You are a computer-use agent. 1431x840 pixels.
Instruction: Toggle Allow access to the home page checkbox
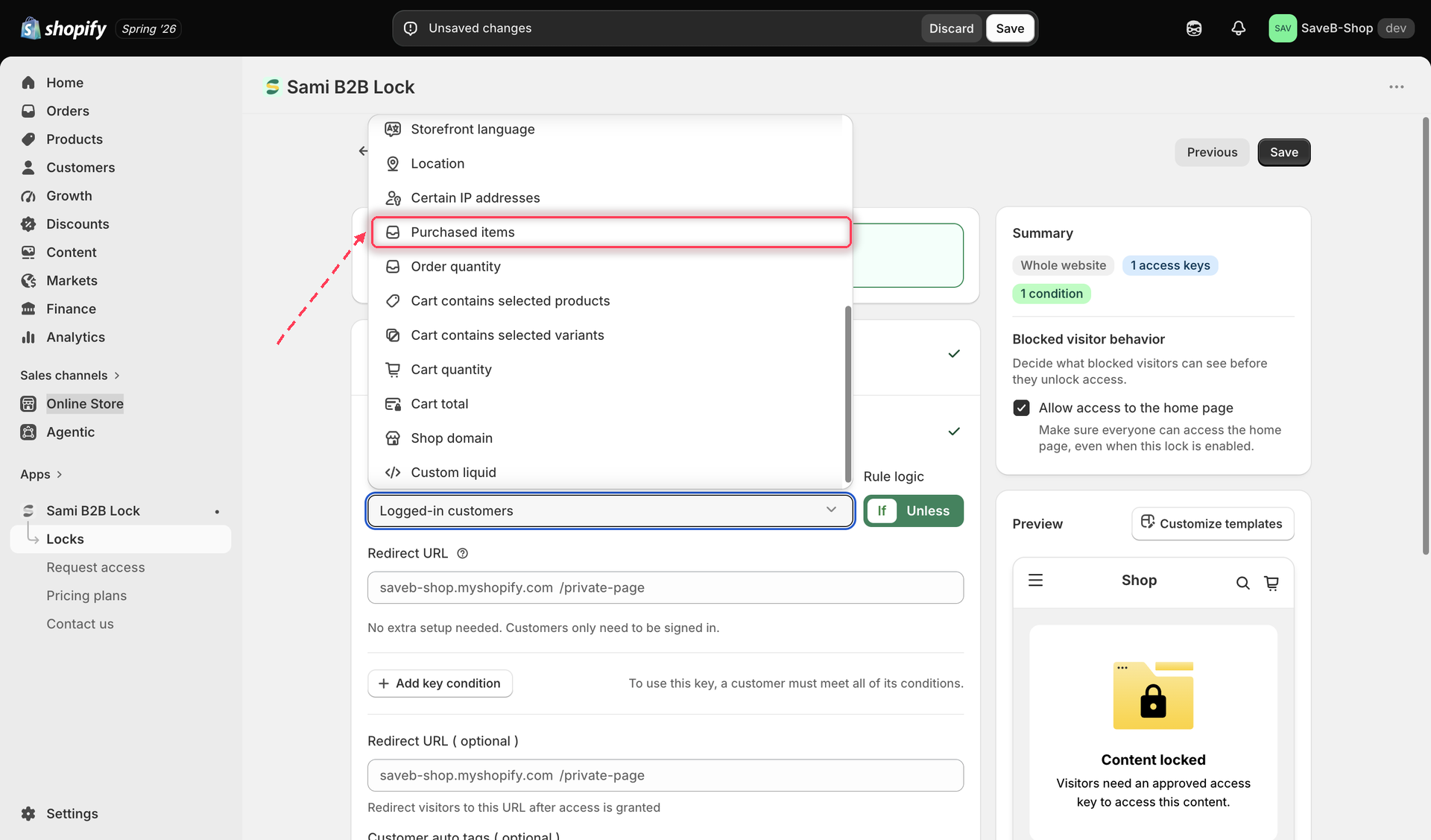click(1021, 408)
